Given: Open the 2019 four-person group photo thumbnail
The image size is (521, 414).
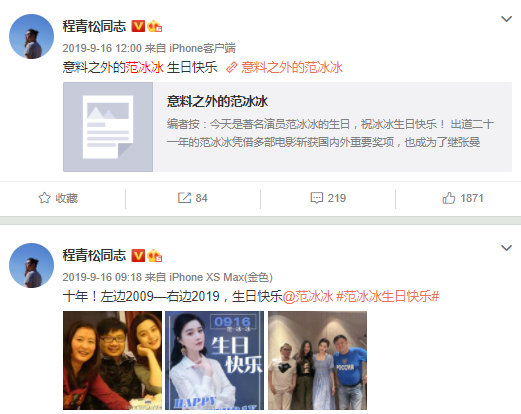Looking at the screenshot, I should coord(317,360).
